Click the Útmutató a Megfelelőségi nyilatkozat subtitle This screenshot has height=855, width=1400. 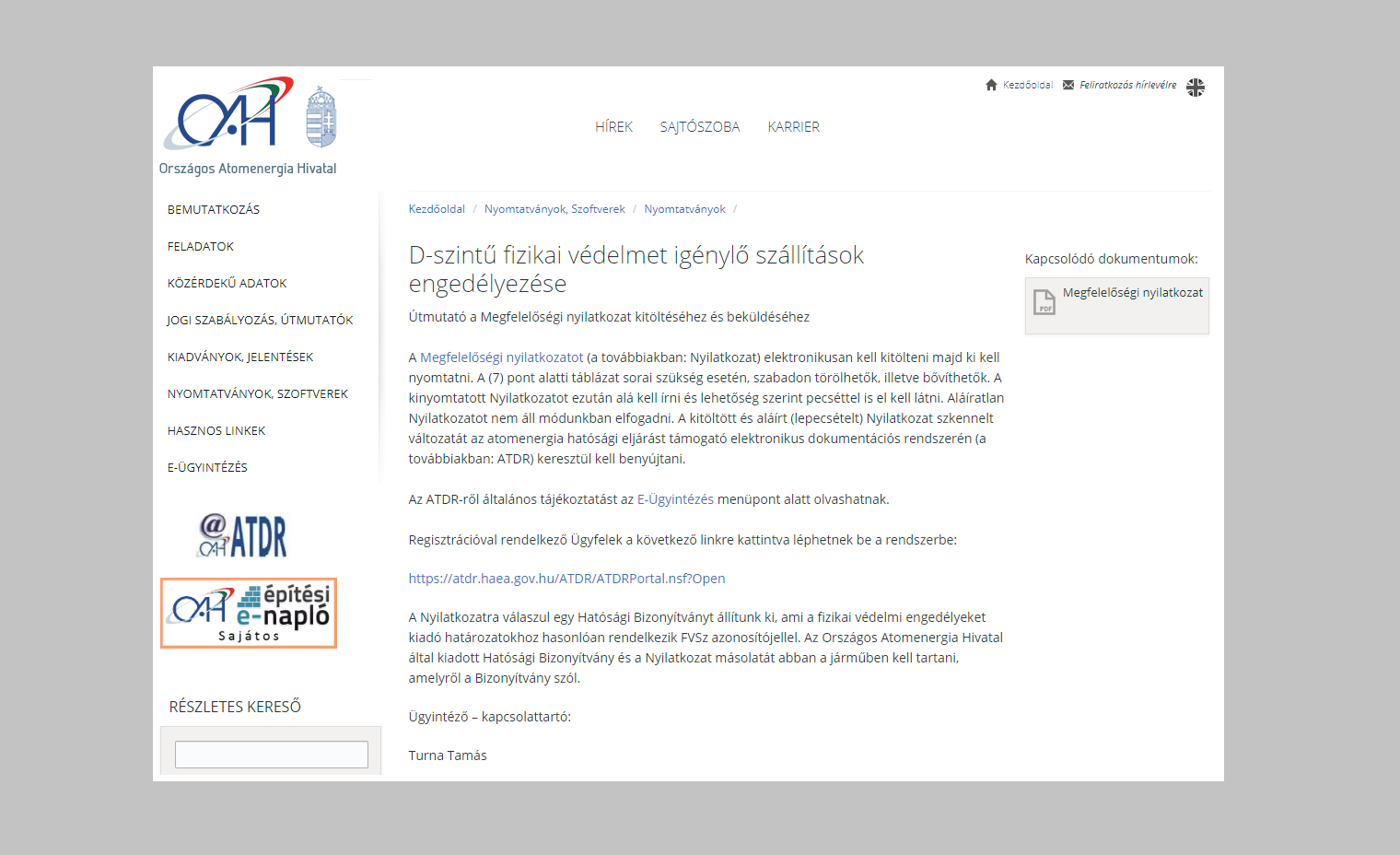609,317
